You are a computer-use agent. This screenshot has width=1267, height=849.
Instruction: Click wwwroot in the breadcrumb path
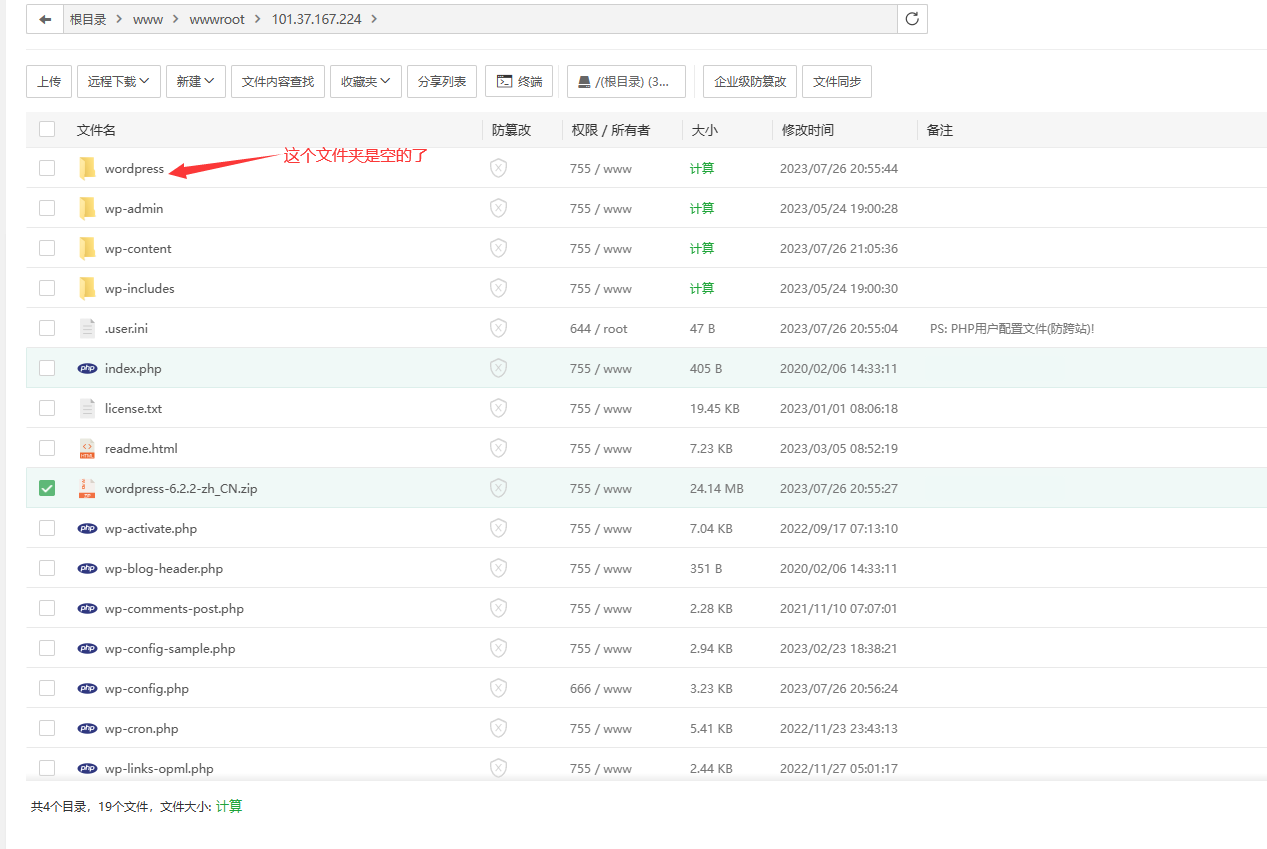click(x=217, y=19)
